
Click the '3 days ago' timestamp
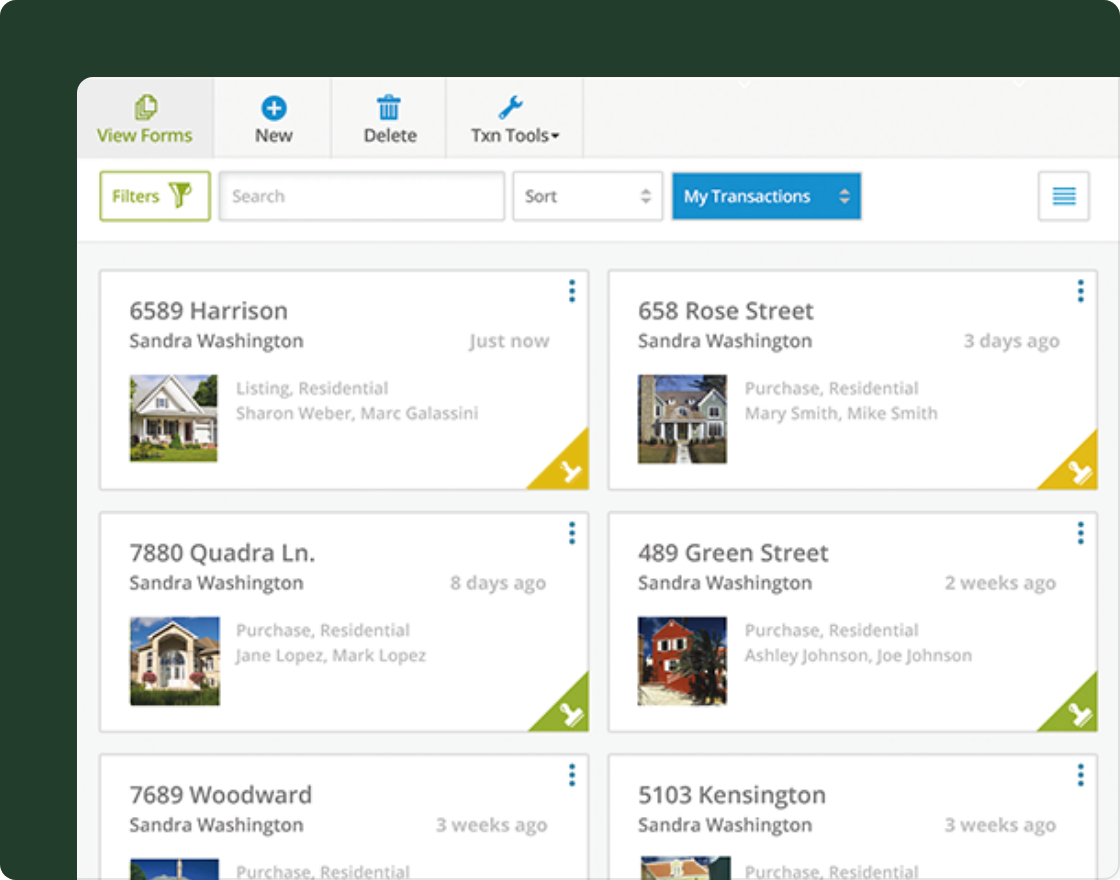(x=1011, y=341)
